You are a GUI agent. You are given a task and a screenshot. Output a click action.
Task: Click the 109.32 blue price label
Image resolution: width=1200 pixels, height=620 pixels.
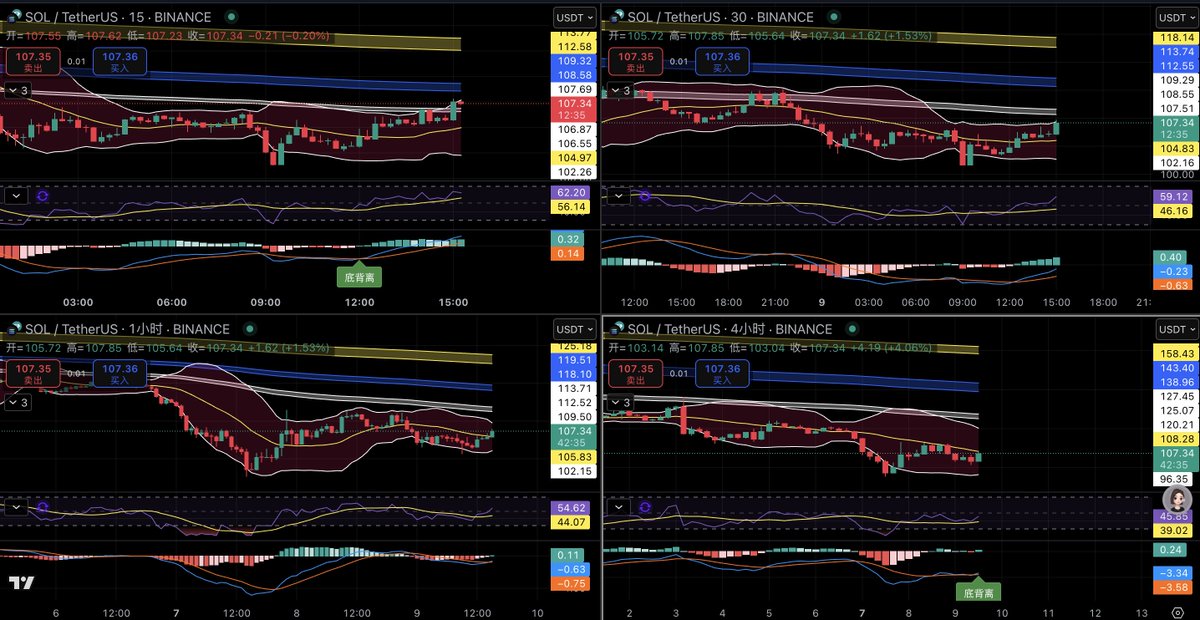(x=573, y=61)
